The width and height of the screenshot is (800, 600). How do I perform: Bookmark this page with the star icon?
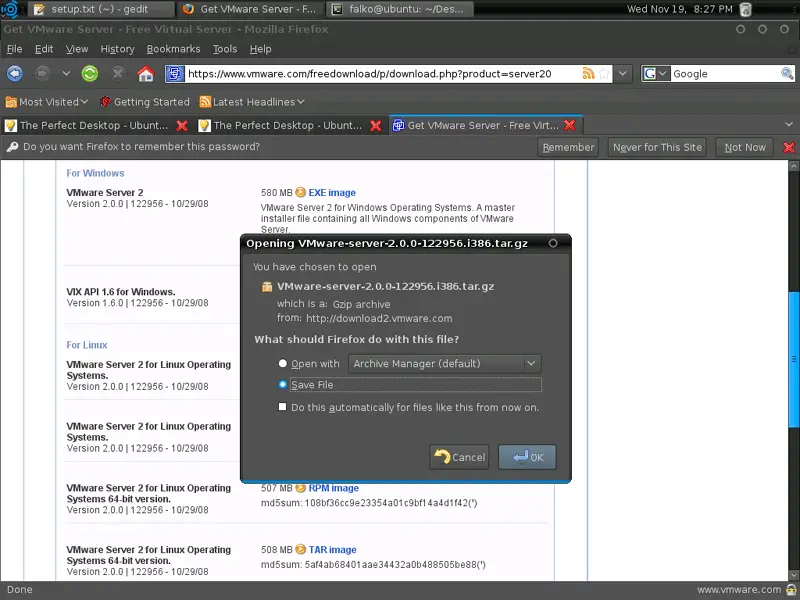604,73
